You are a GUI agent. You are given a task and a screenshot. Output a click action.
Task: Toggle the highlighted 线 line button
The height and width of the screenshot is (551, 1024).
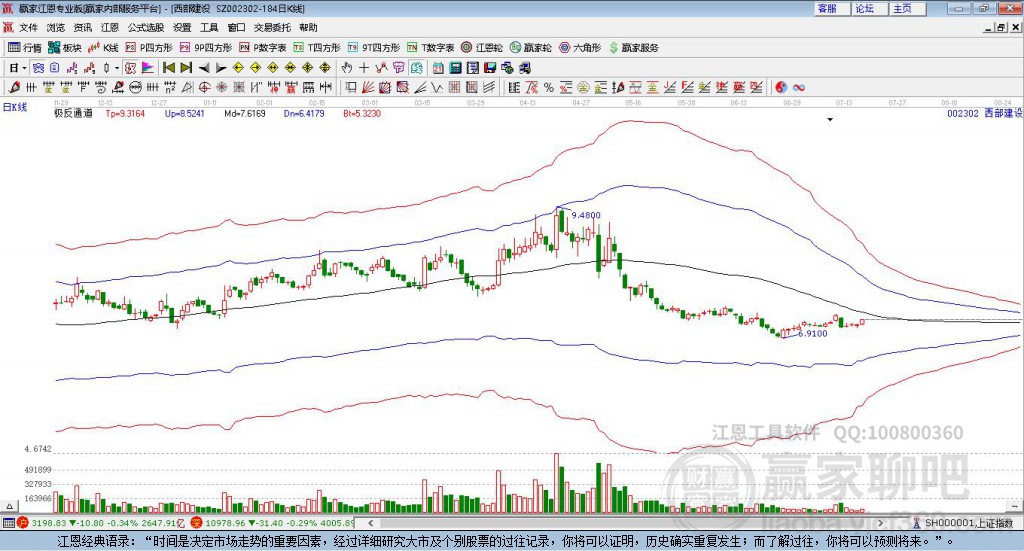pos(416,68)
